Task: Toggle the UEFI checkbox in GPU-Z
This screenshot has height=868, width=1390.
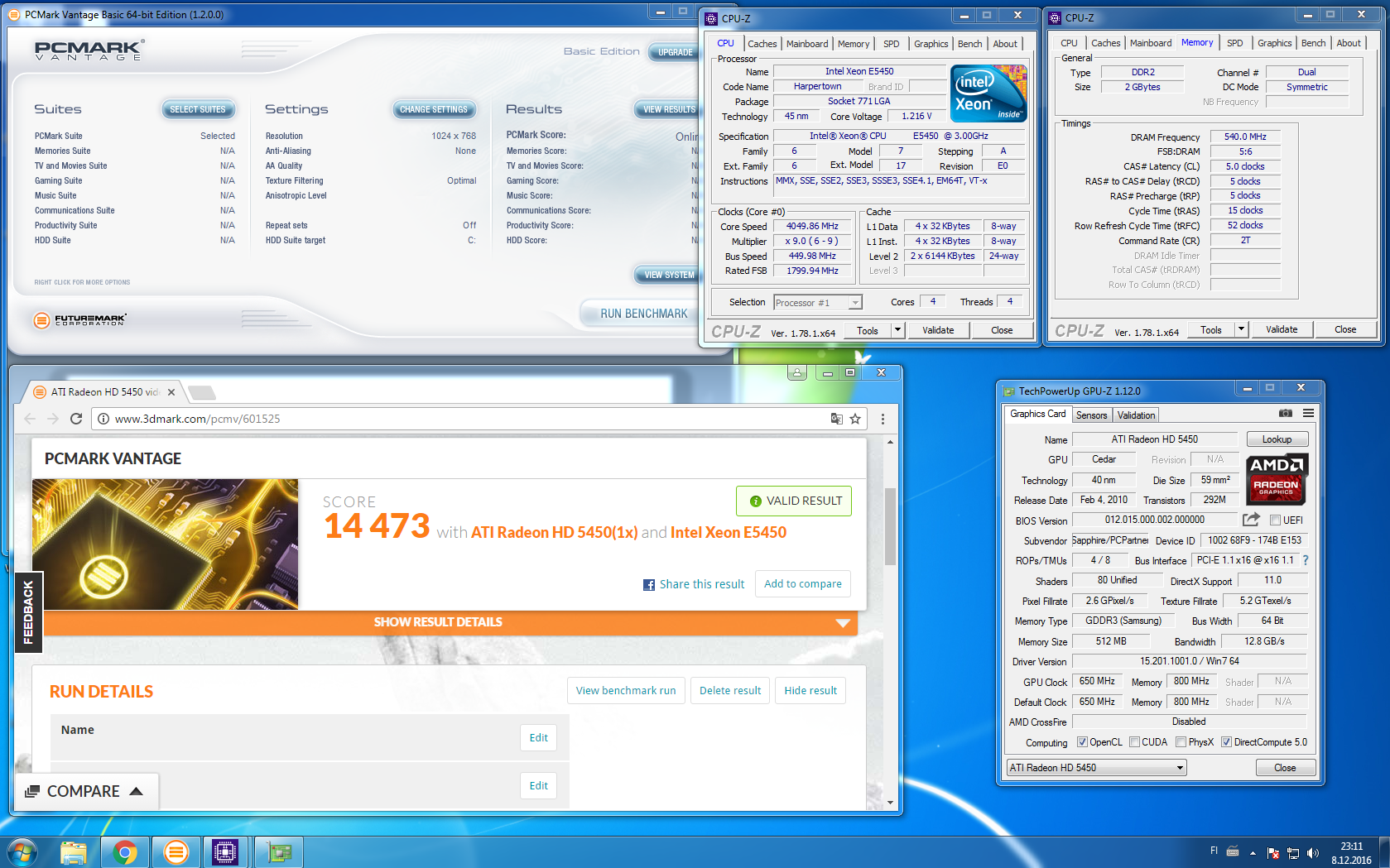Action: 1276,520
